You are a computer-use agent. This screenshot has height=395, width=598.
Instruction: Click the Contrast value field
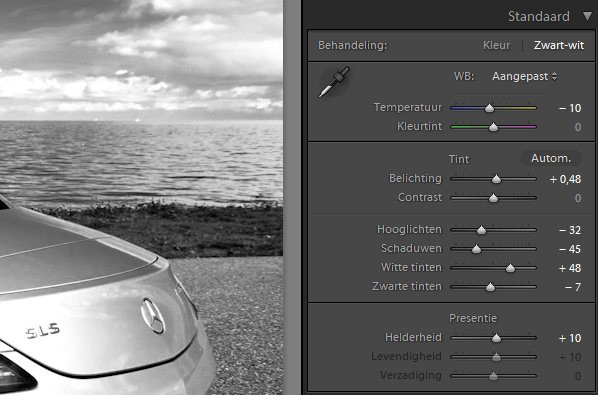pyautogui.click(x=578, y=198)
